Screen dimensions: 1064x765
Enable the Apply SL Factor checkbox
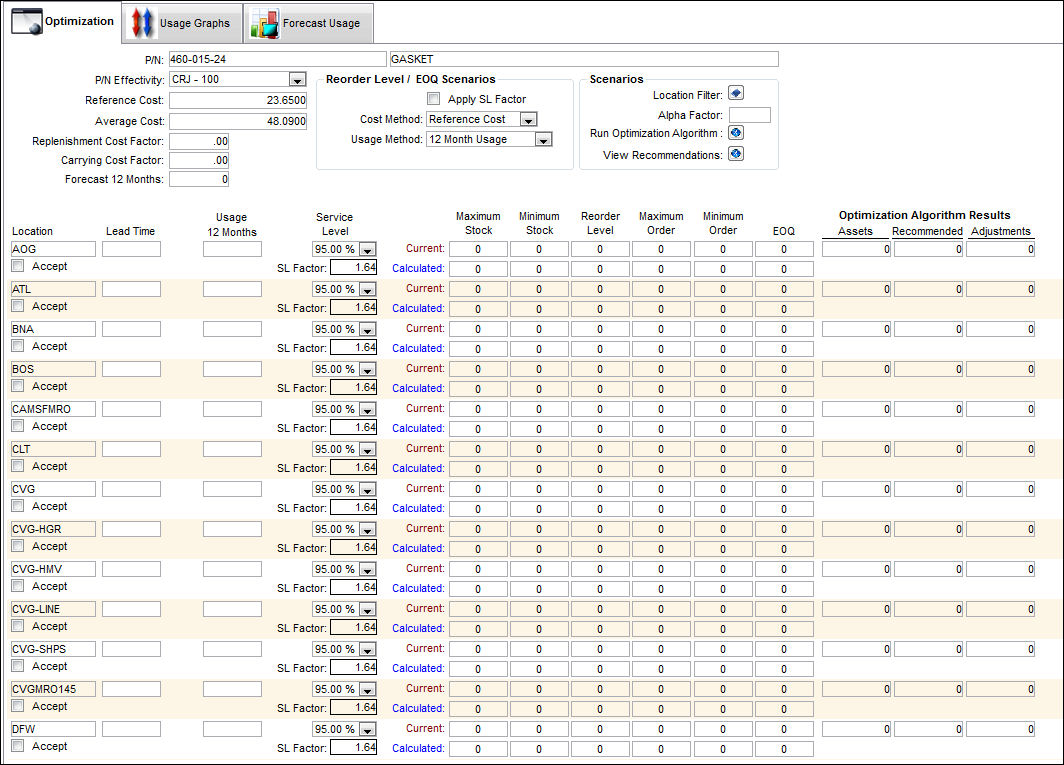[x=434, y=98]
